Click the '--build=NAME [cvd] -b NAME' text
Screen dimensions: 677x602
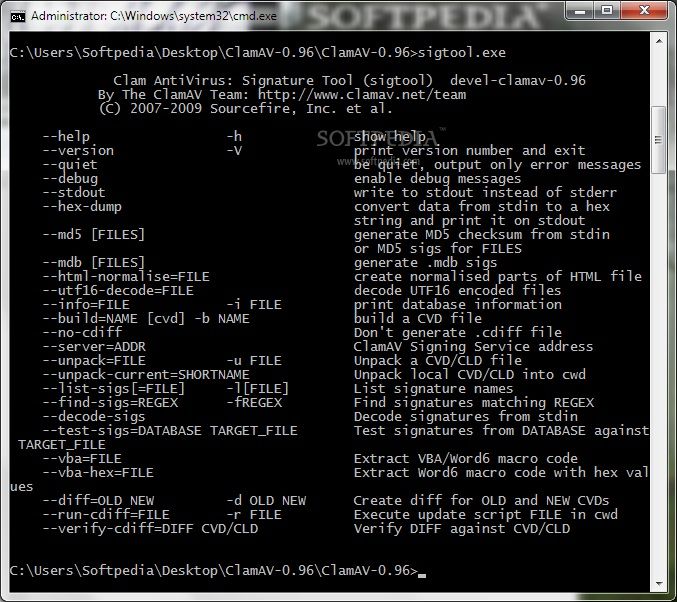[x=146, y=319]
